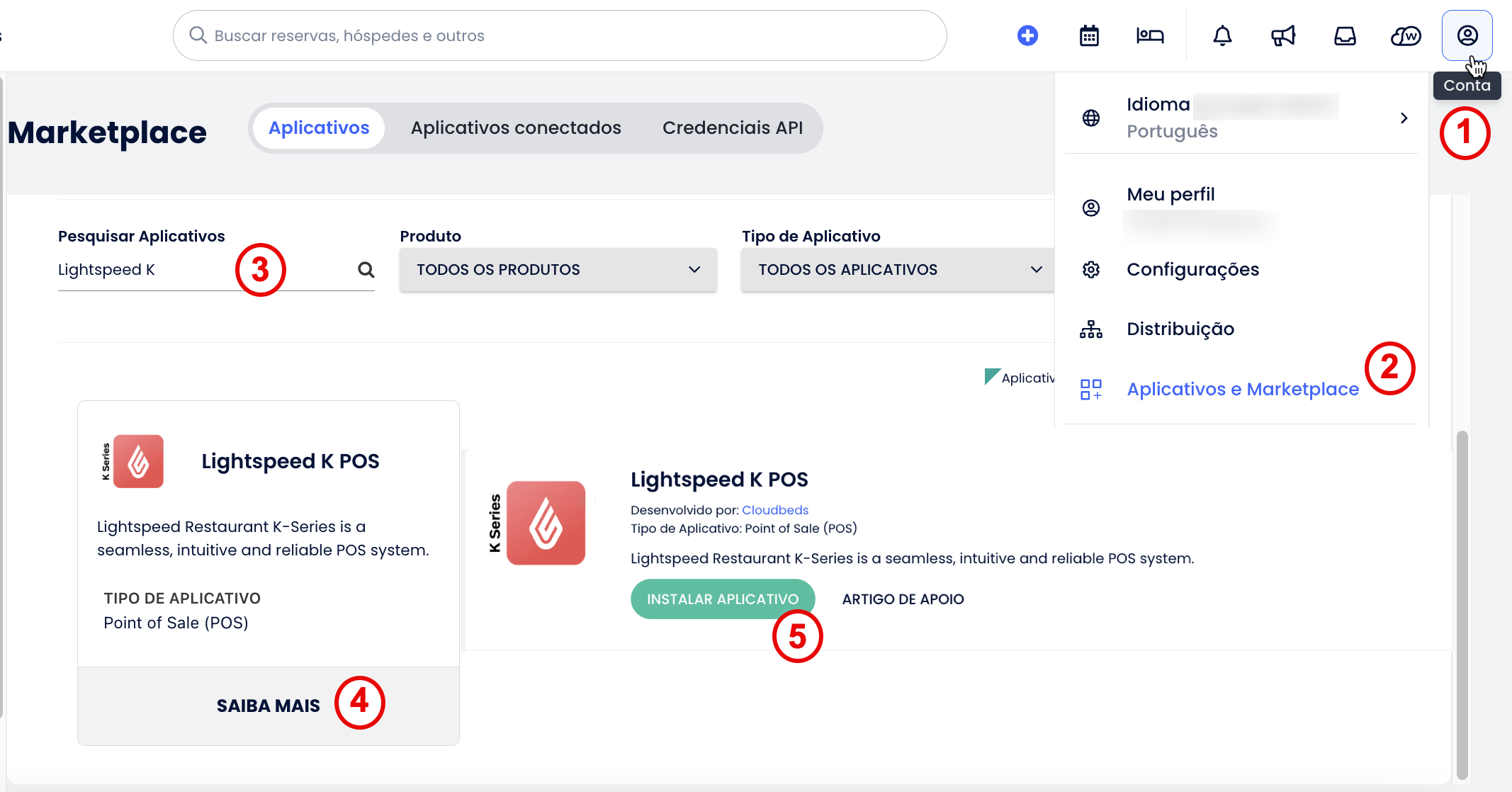Open notifications bell icon
The width and height of the screenshot is (1512, 792).
[x=1222, y=35]
